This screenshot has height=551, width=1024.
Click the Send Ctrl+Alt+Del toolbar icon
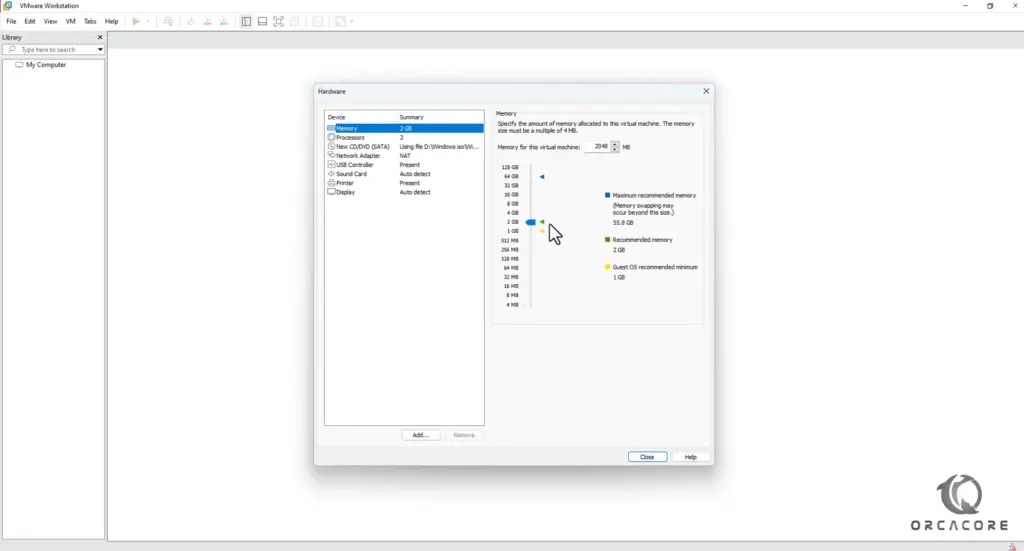point(168,22)
